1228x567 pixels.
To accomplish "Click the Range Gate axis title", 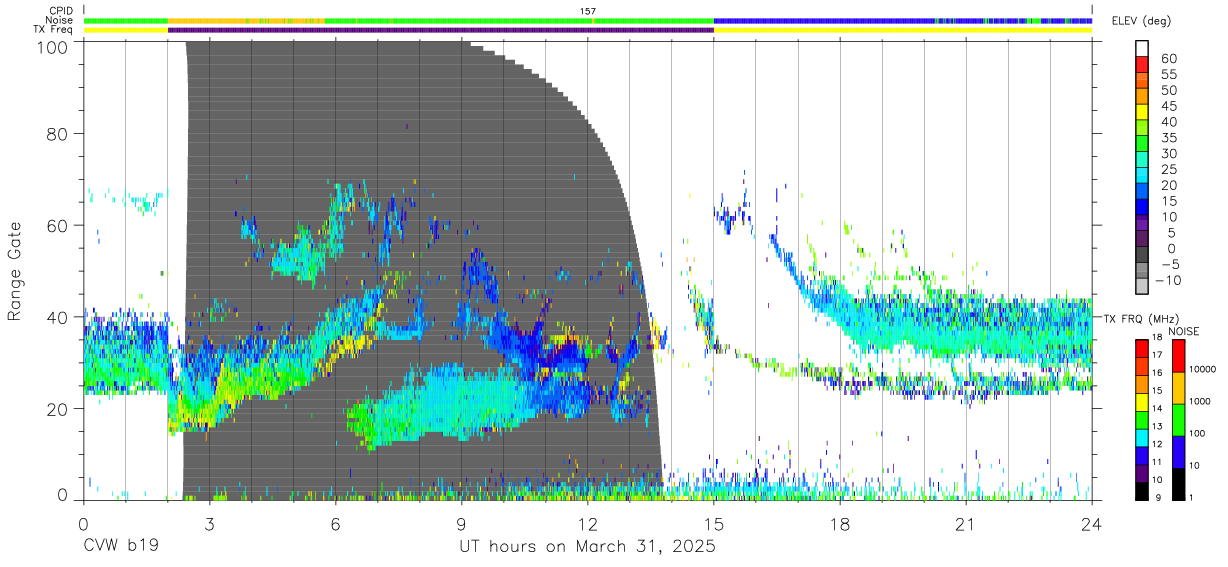I will click(15, 272).
